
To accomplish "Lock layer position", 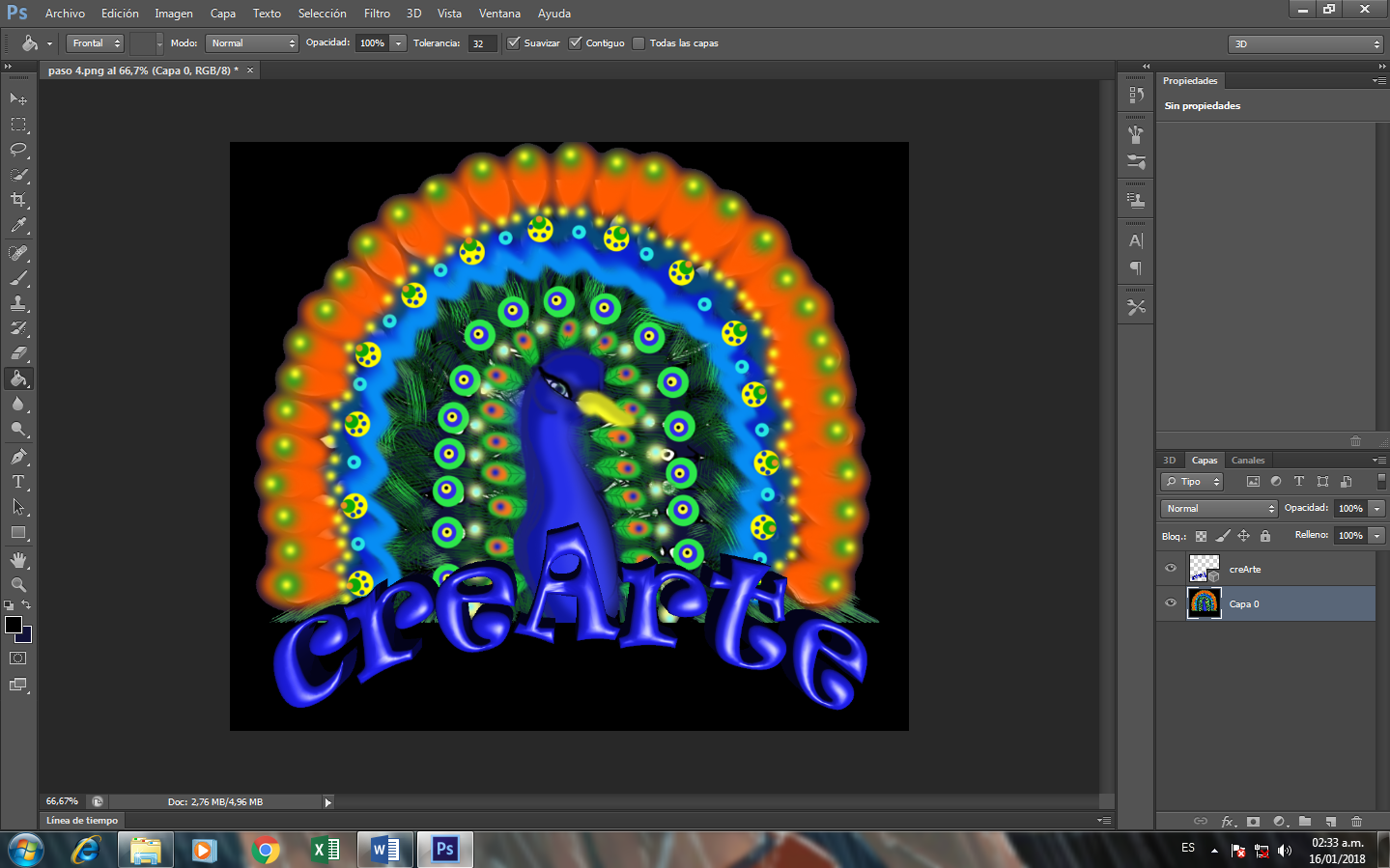I will click(x=1244, y=536).
